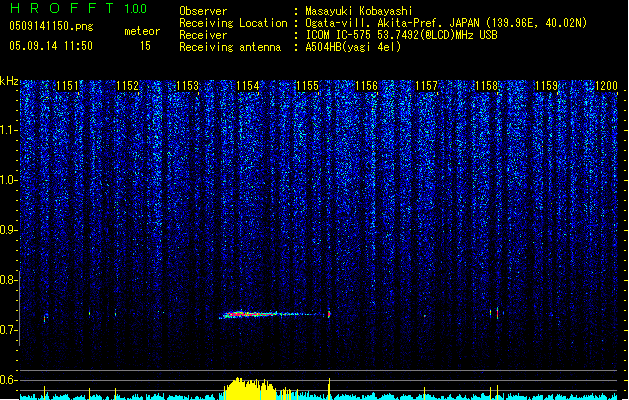This screenshot has width=629, height=400.
Task: Click the red echo spike near 1158
Action: 497,313
